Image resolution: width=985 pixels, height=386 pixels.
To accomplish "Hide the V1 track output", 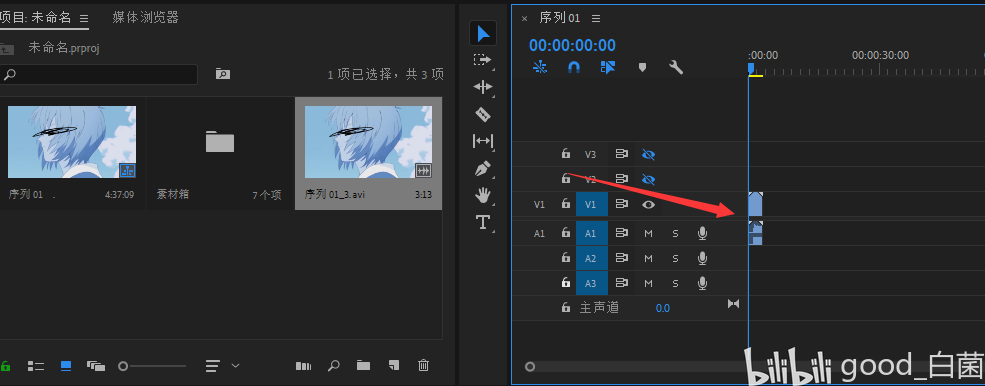I will (648, 204).
